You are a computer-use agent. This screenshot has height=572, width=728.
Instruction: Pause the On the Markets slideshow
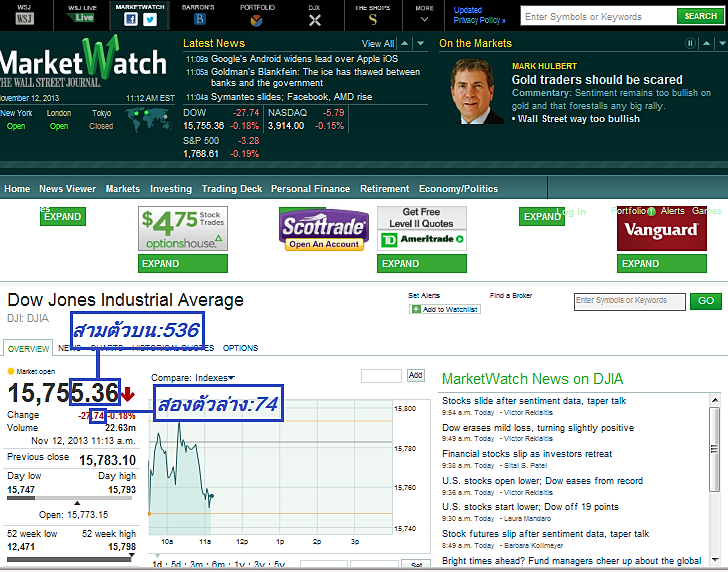point(690,43)
